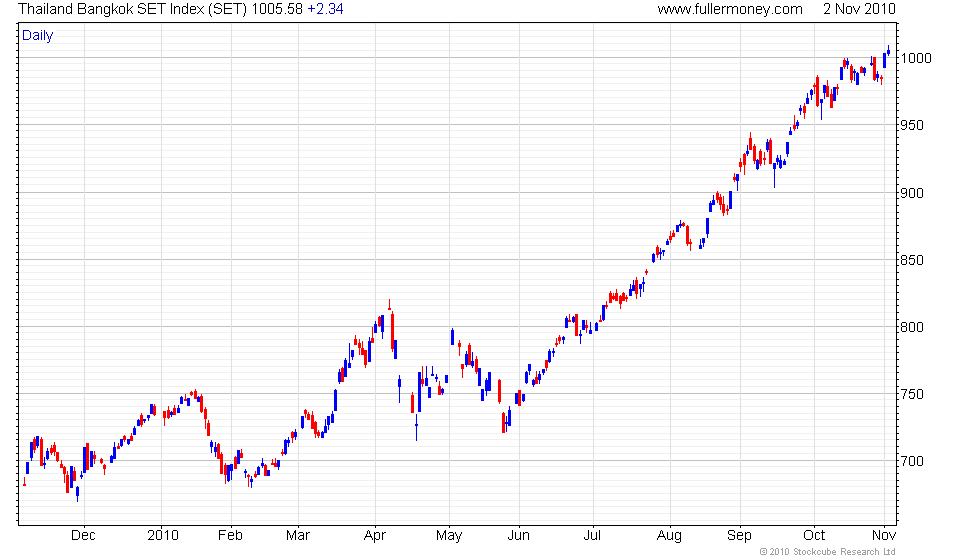Click the 'Mar' month axis label

pyautogui.click(x=298, y=536)
